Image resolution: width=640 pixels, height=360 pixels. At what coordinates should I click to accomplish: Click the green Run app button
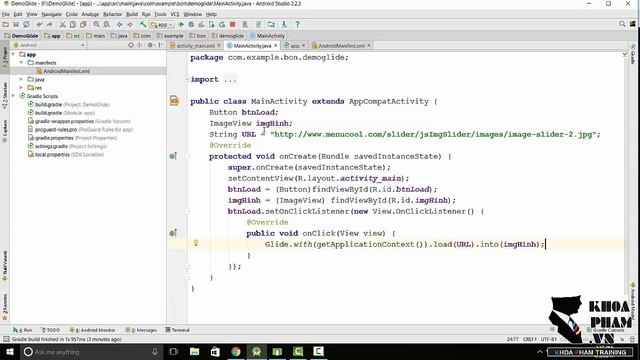(x=182, y=25)
